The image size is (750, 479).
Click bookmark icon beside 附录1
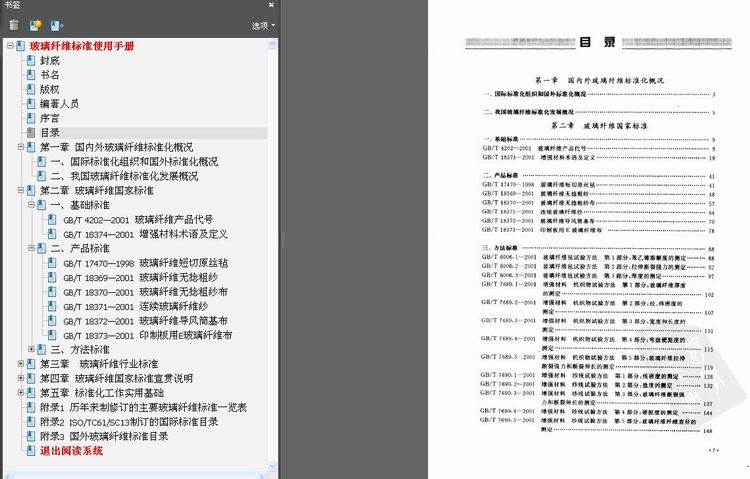31,407
